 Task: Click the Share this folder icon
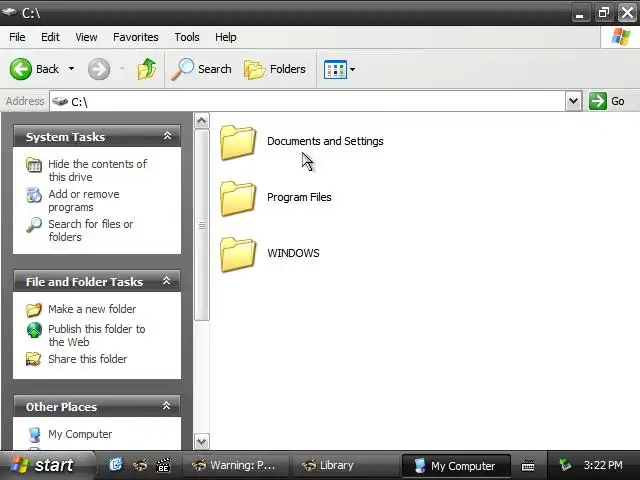click(x=34, y=359)
